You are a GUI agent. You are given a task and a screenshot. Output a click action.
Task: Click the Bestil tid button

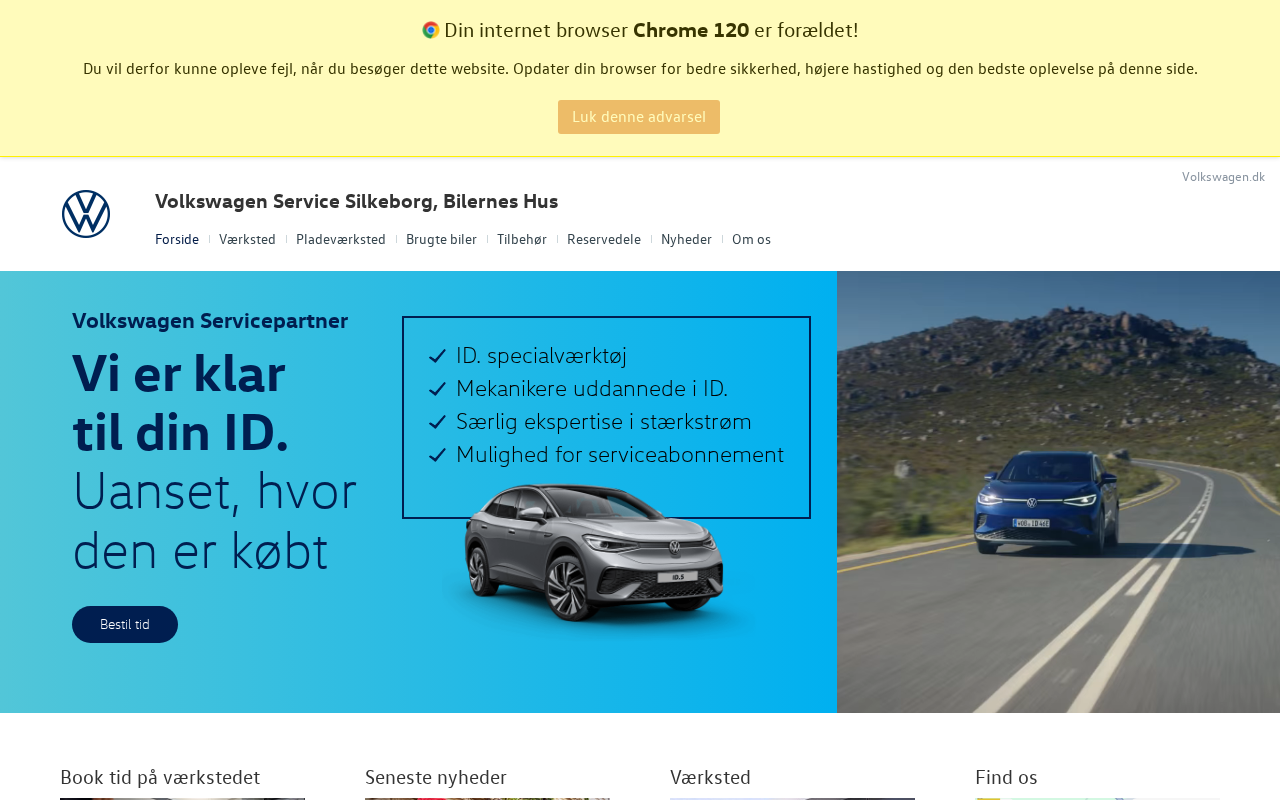125,624
